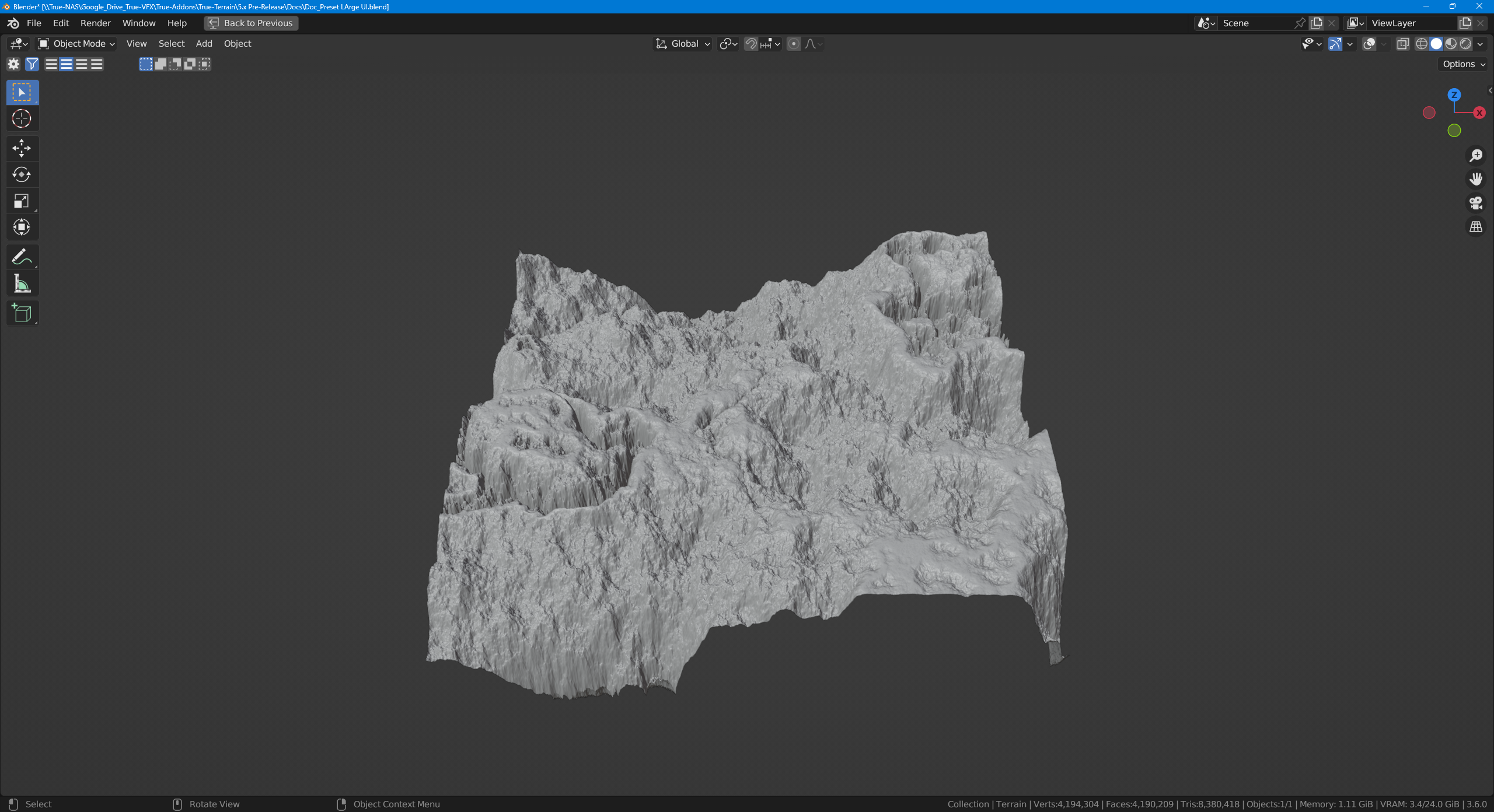Select the Rotate tool
Image resolution: width=1494 pixels, height=812 pixels.
click(22, 174)
